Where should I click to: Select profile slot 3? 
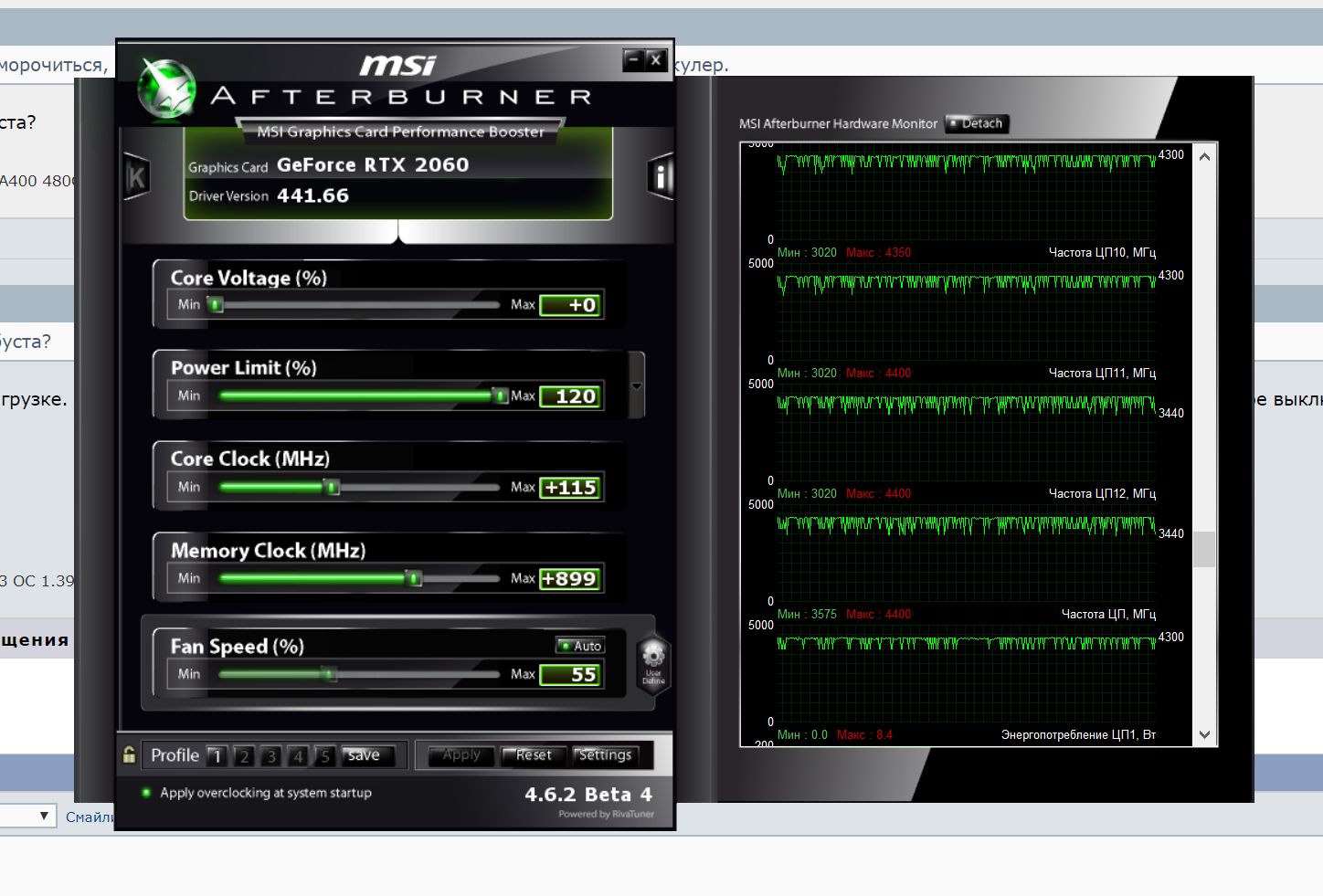[271, 756]
